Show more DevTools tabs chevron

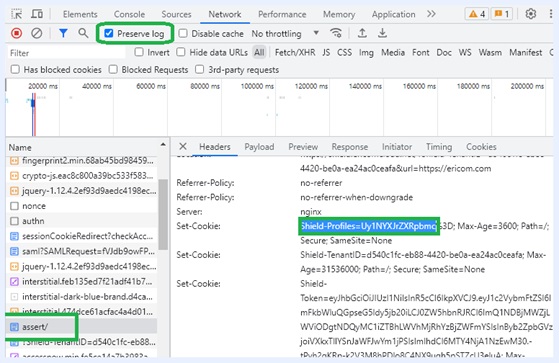[431, 14]
